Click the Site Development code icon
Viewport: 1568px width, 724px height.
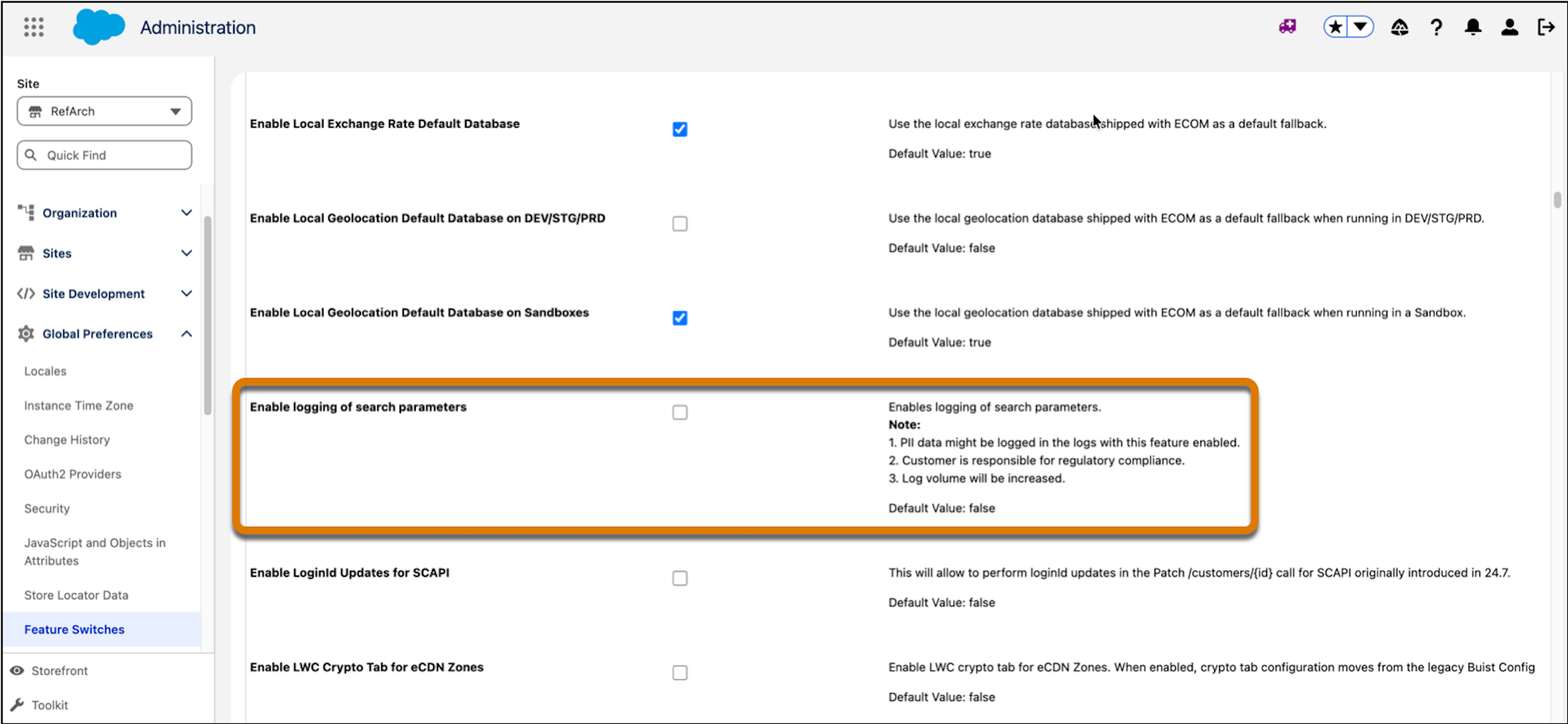[26, 293]
